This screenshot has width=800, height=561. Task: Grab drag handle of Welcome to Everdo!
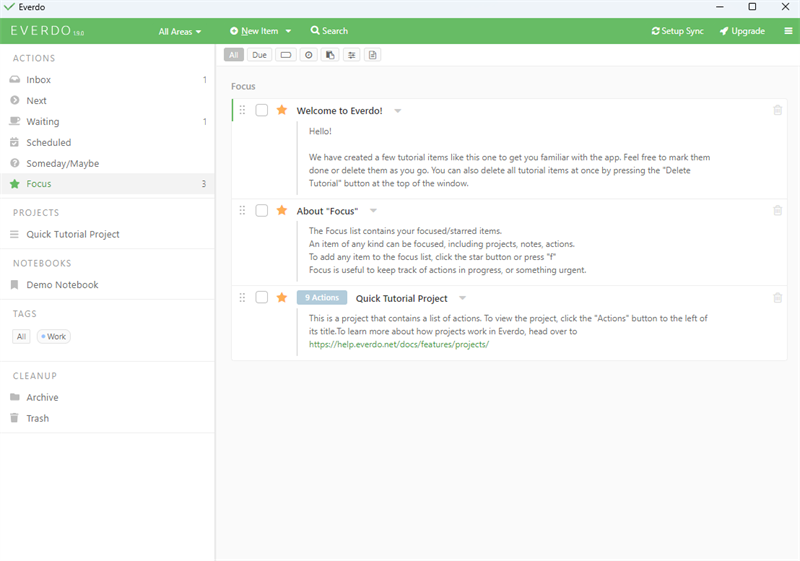[x=242, y=110]
